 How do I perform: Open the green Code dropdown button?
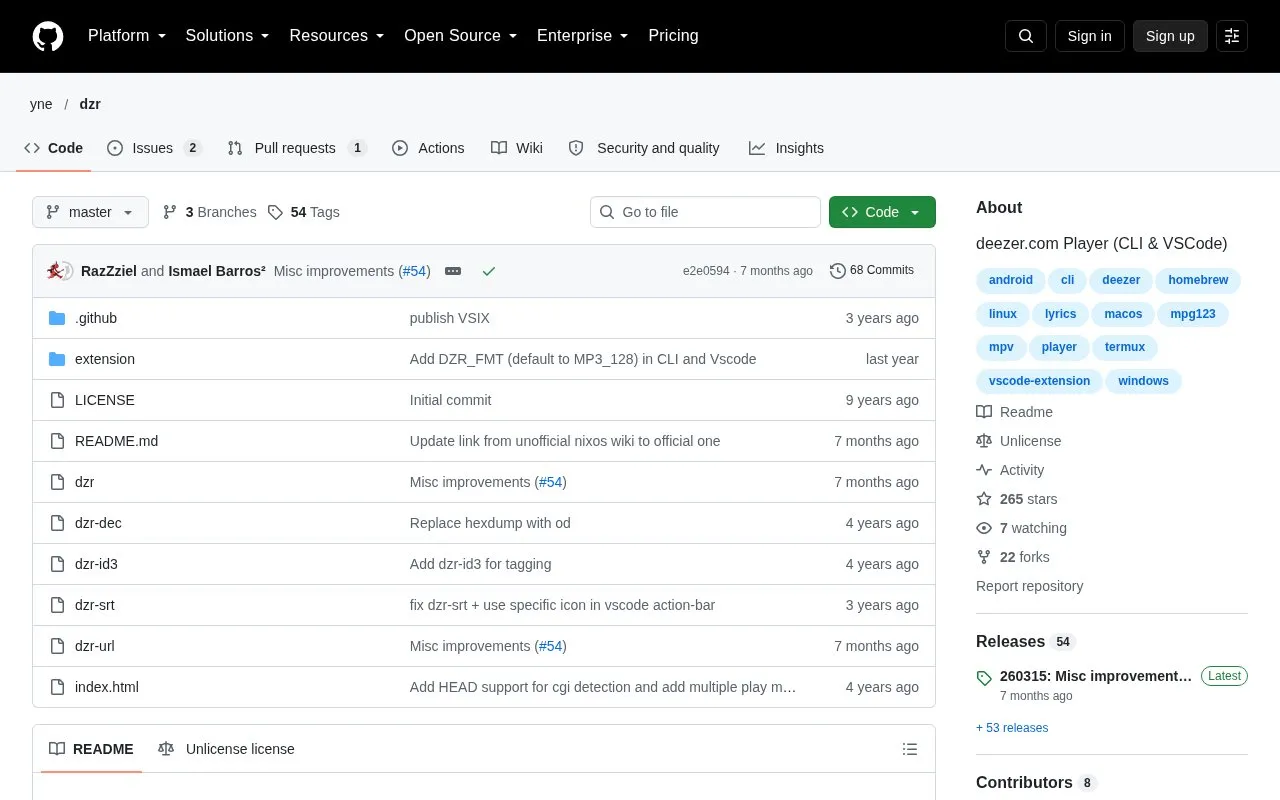pos(882,212)
